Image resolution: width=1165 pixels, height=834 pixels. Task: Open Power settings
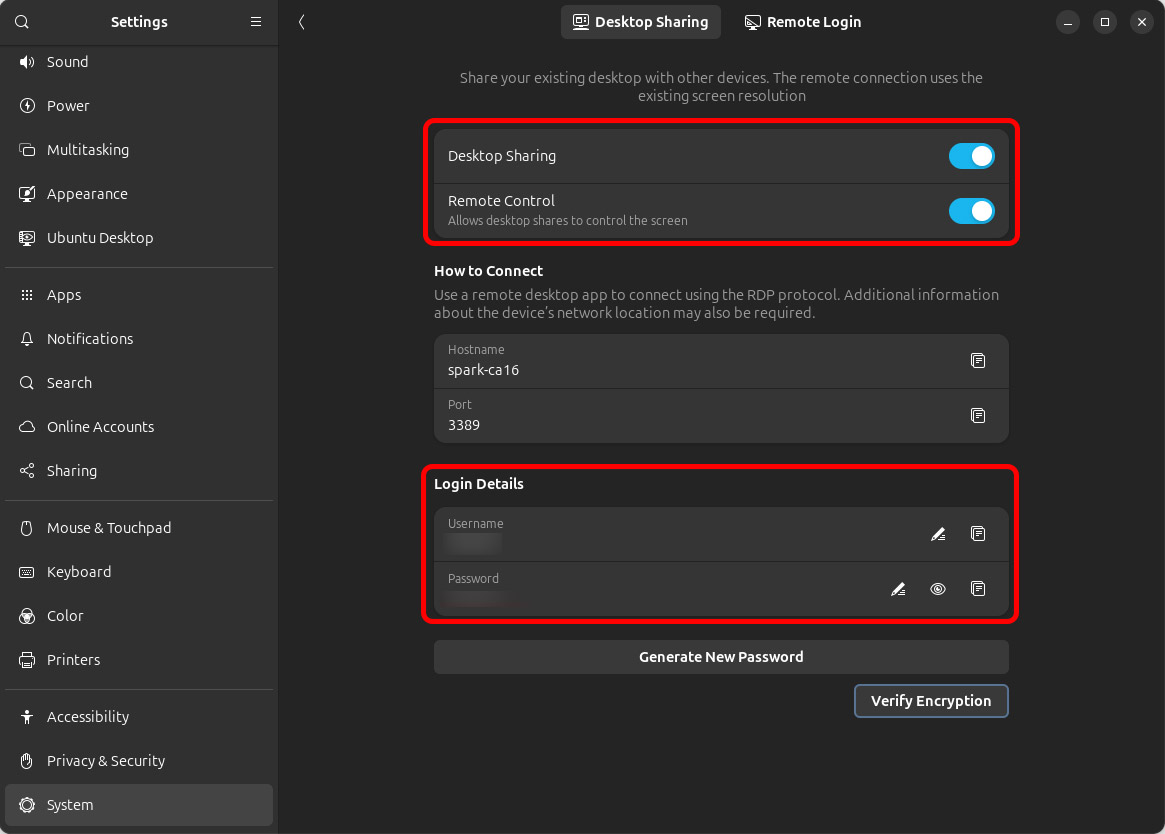point(139,106)
